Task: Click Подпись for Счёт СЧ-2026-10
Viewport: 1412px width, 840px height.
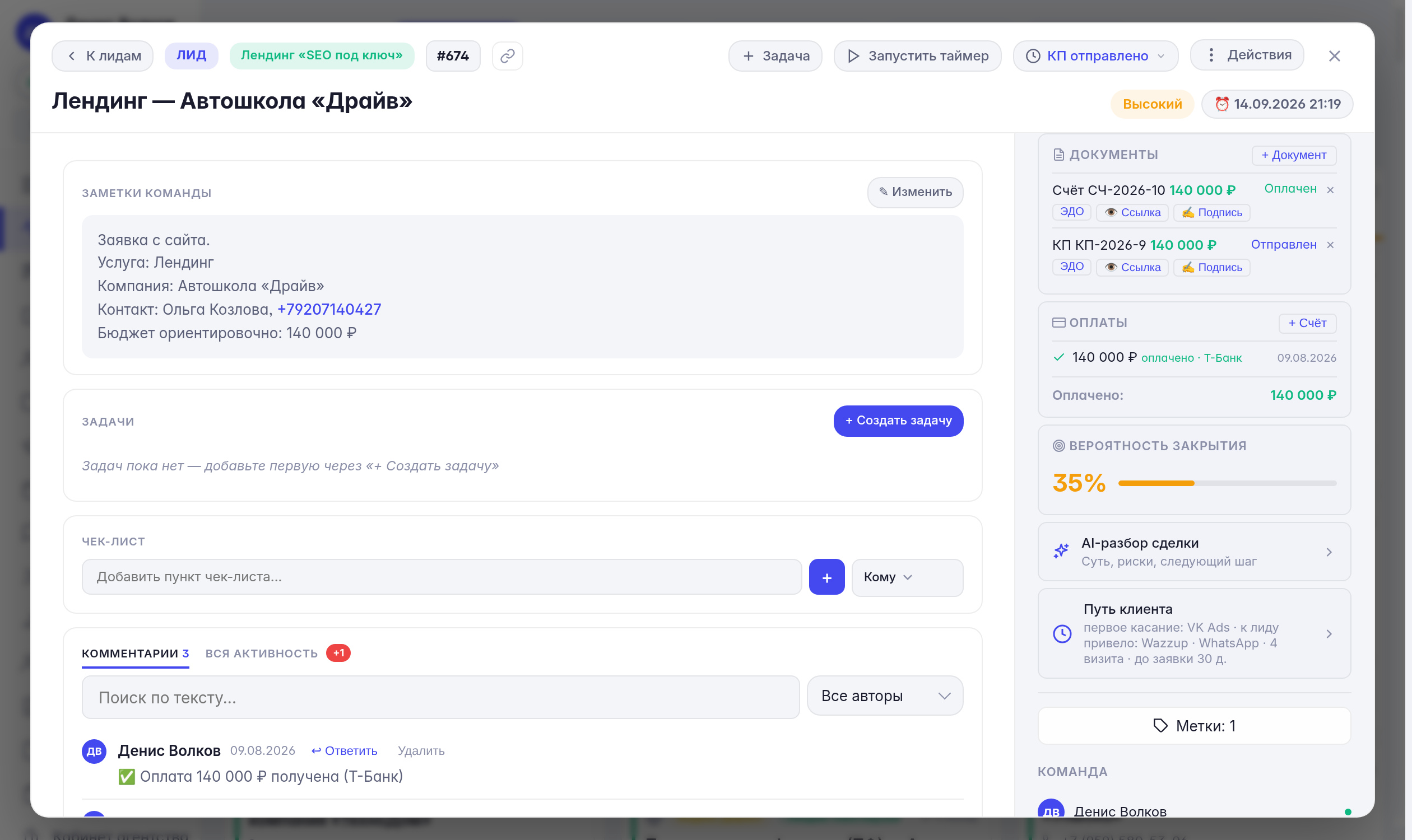Action: point(1211,212)
